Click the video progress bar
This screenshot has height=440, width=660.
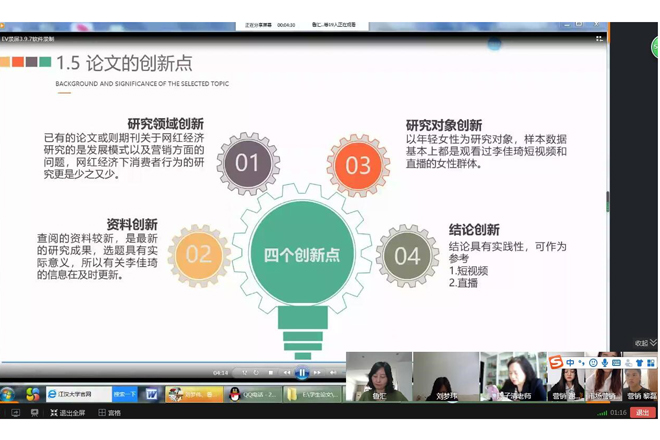[x=150, y=363]
